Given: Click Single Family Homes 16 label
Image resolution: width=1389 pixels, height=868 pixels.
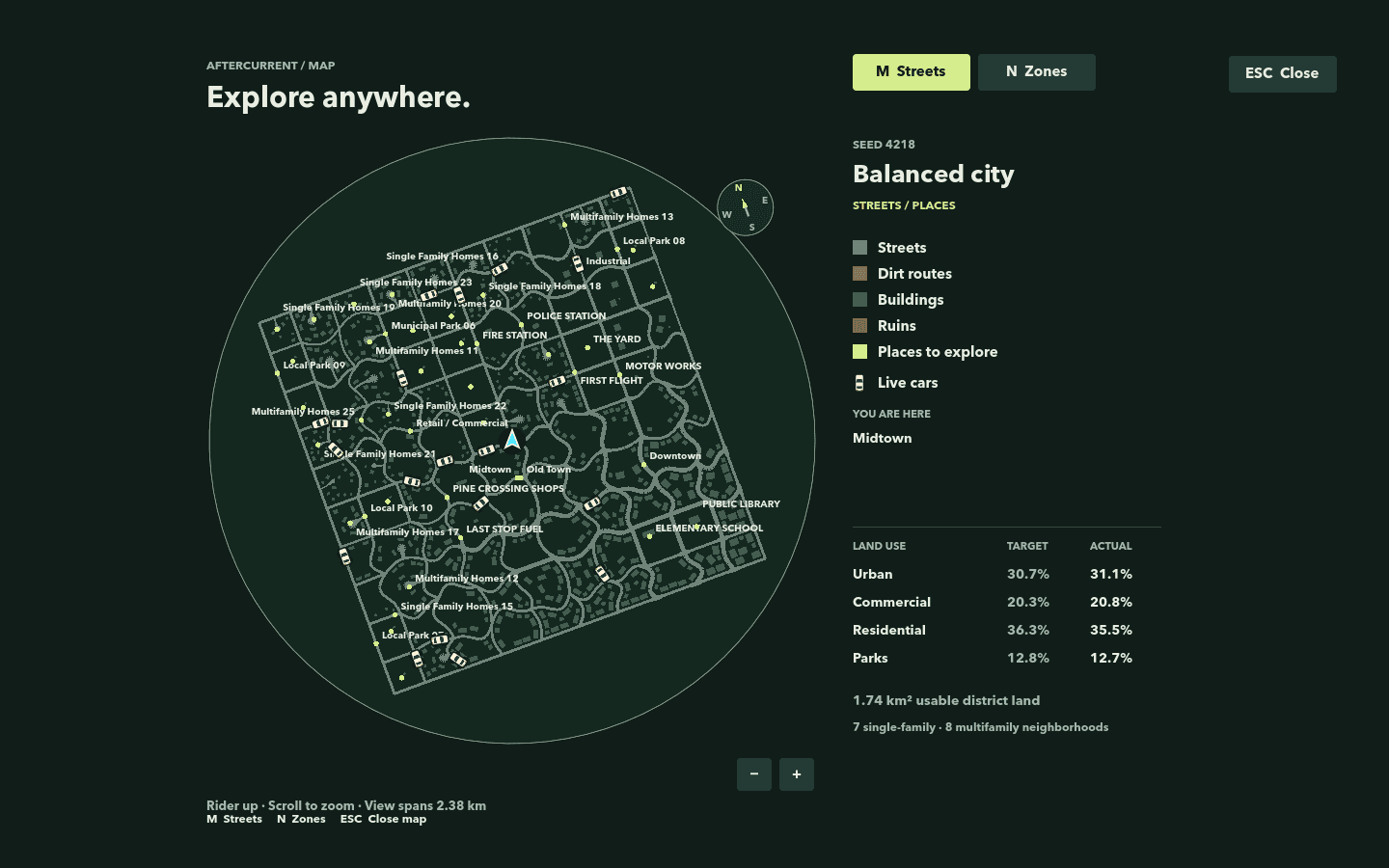Looking at the screenshot, I should (443, 257).
